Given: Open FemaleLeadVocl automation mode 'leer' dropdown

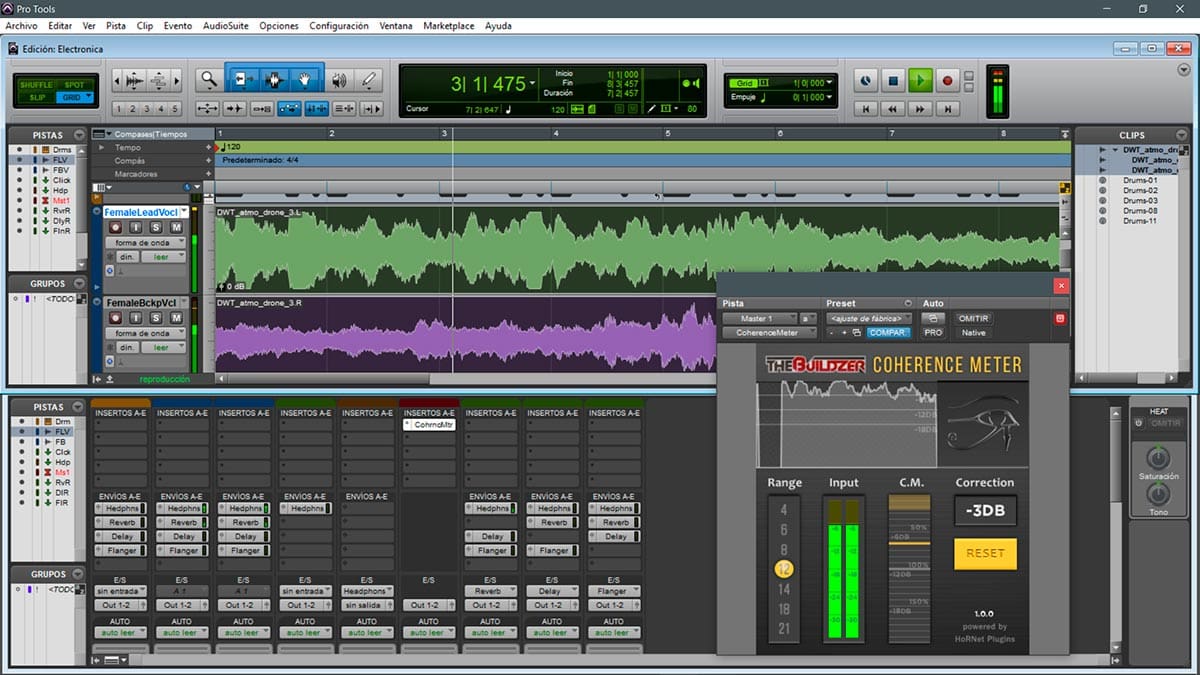Looking at the screenshot, I should pos(161,257).
